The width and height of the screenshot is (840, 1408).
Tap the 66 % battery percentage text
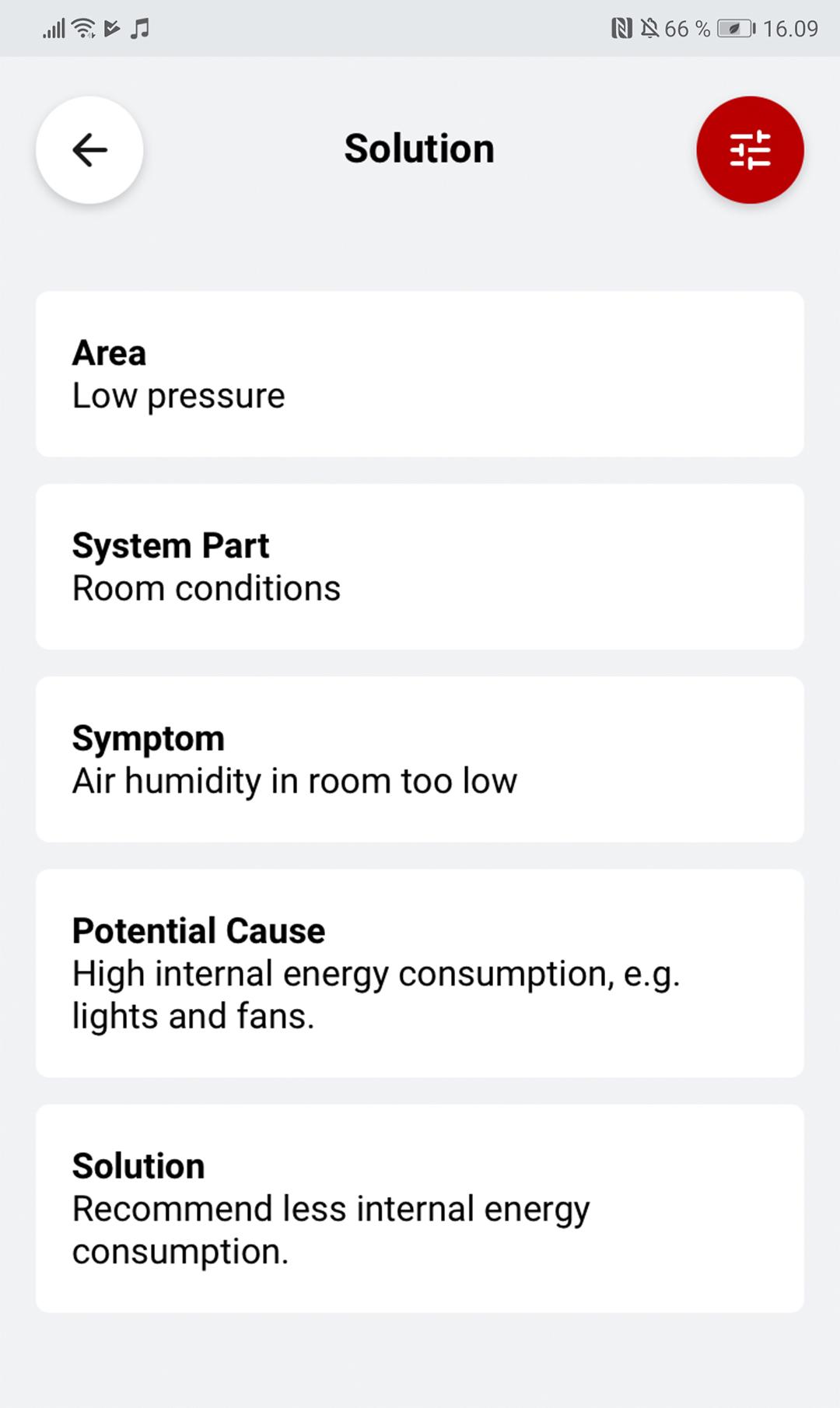pos(688,29)
